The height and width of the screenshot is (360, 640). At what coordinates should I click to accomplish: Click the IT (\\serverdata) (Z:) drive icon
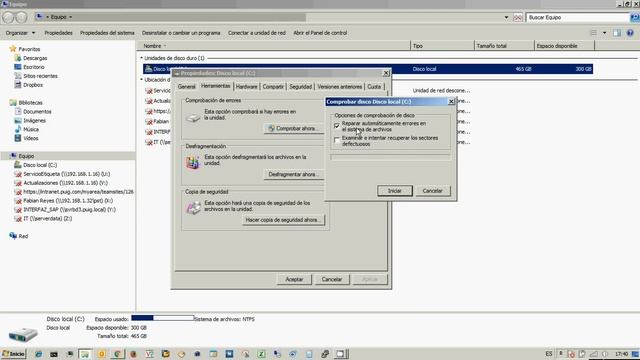pos(18,219)
